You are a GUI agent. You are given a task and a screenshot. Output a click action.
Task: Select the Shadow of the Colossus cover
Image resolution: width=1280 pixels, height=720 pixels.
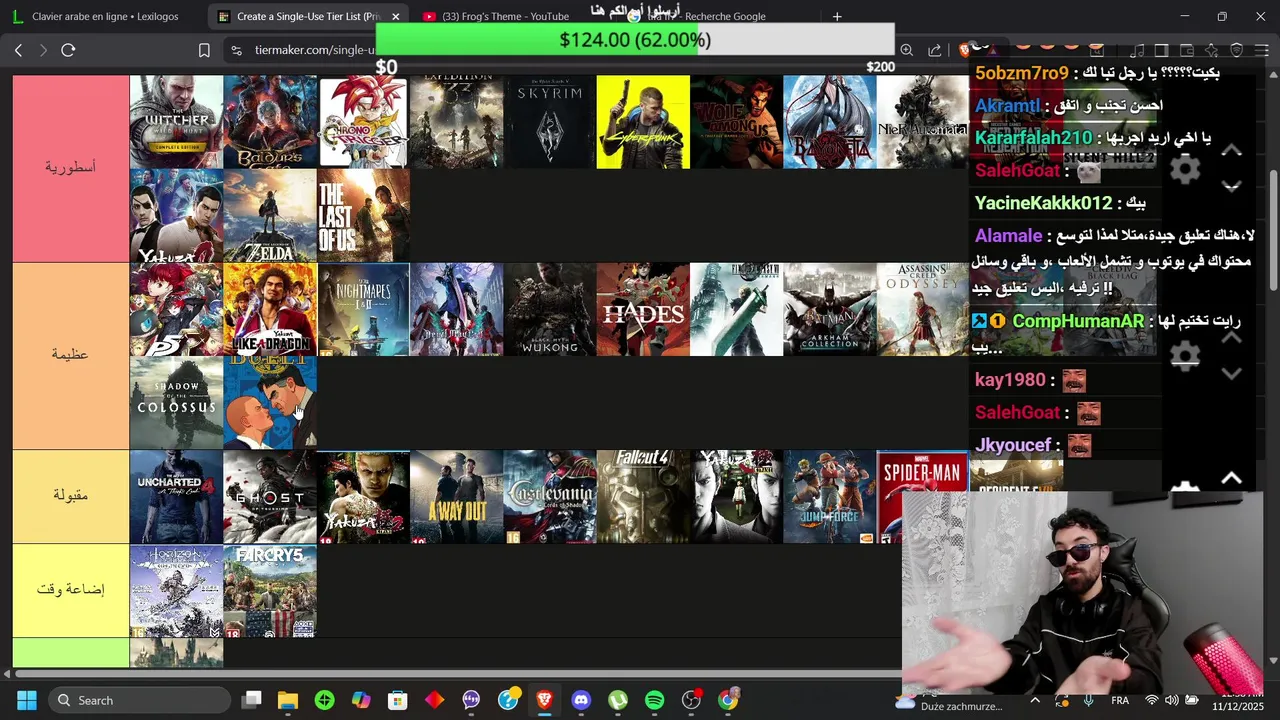coord(176,403)
